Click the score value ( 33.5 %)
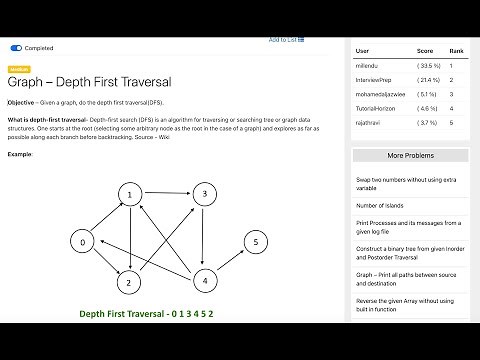This screenshot has height=360, width=480. [x=429, y=66]
